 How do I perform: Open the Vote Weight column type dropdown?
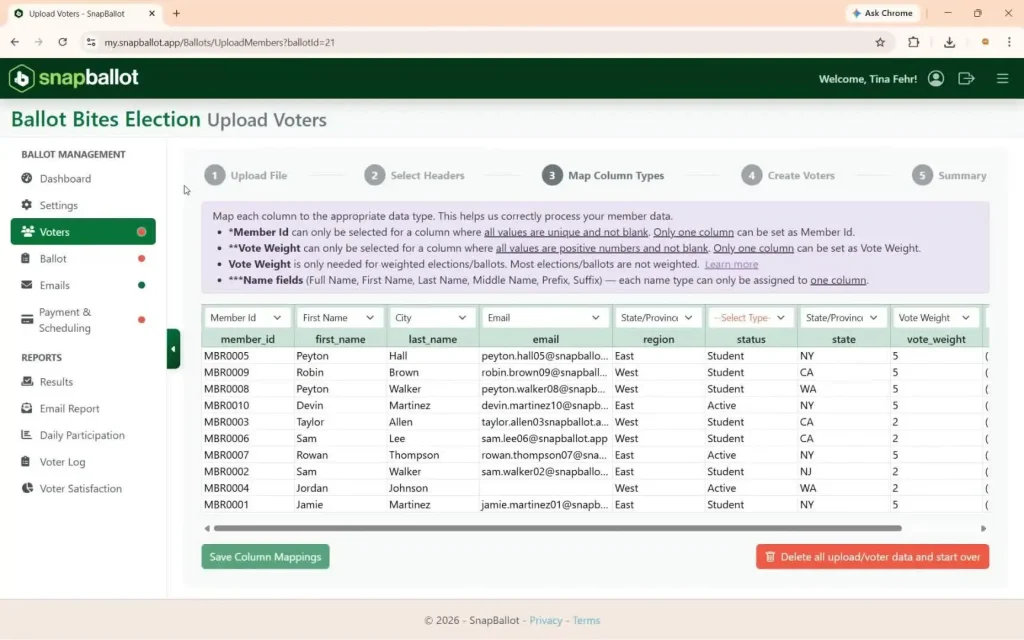[935, 318]
